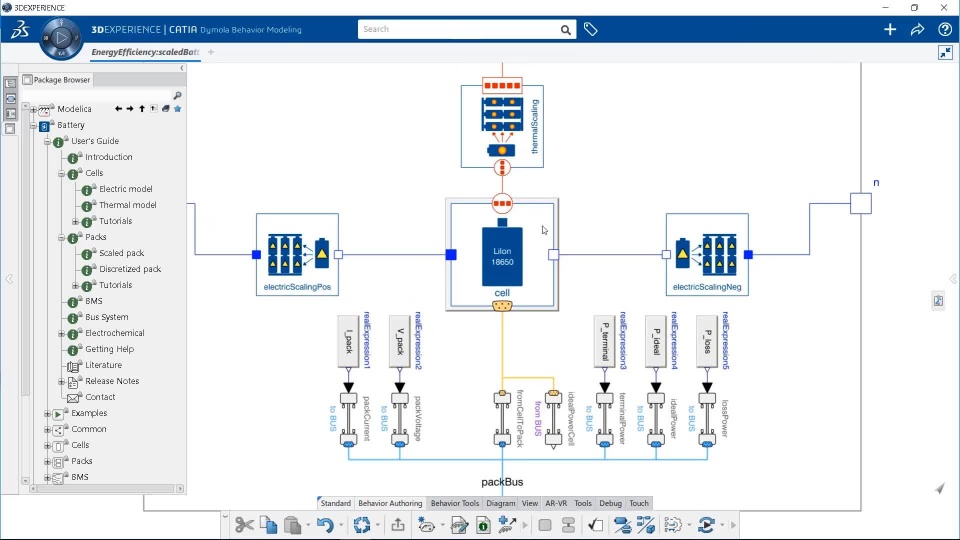Click the document edit pencil icon
Viewport: 960px width, 540px height.
459,525
